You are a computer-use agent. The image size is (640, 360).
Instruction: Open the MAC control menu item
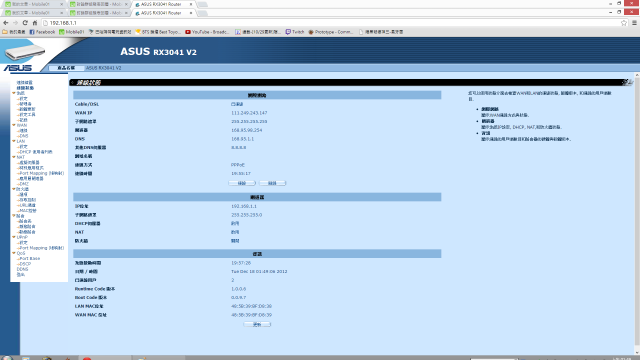pos(28,211)
